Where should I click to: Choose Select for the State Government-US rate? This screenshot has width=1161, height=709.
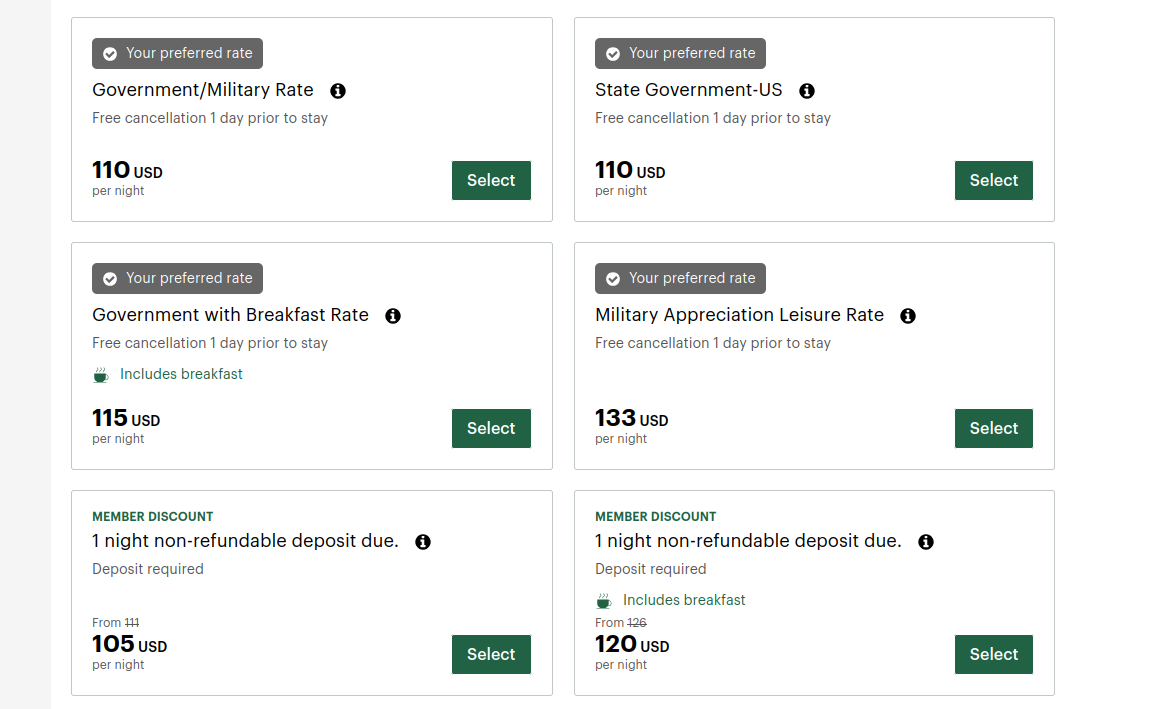993,181
